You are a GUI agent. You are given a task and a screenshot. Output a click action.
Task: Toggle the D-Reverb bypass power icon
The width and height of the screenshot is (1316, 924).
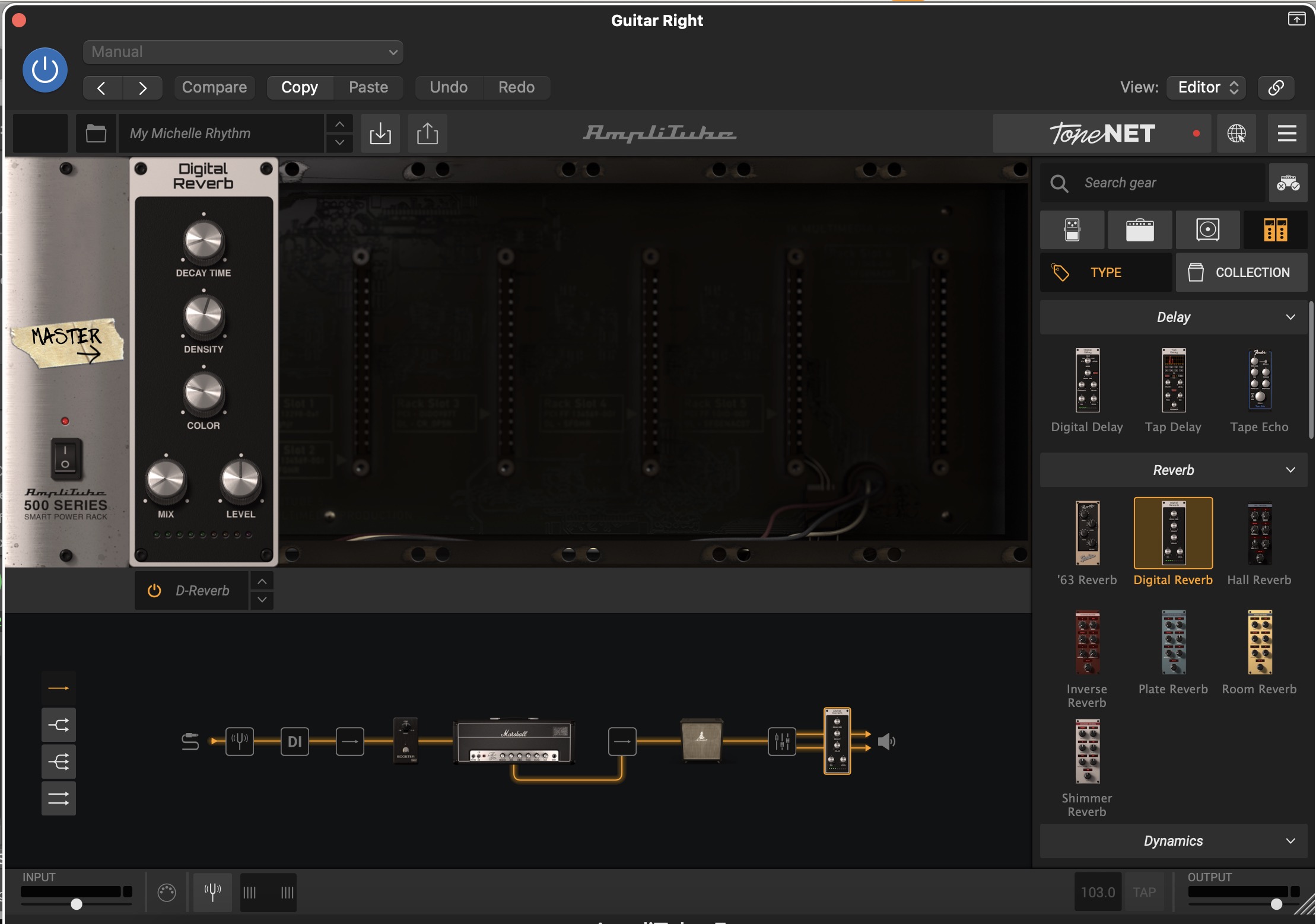pos(154,591)
